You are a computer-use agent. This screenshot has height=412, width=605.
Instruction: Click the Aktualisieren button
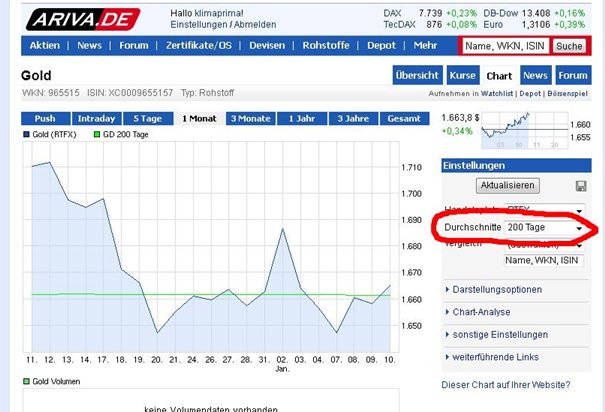tap(507, 186)
